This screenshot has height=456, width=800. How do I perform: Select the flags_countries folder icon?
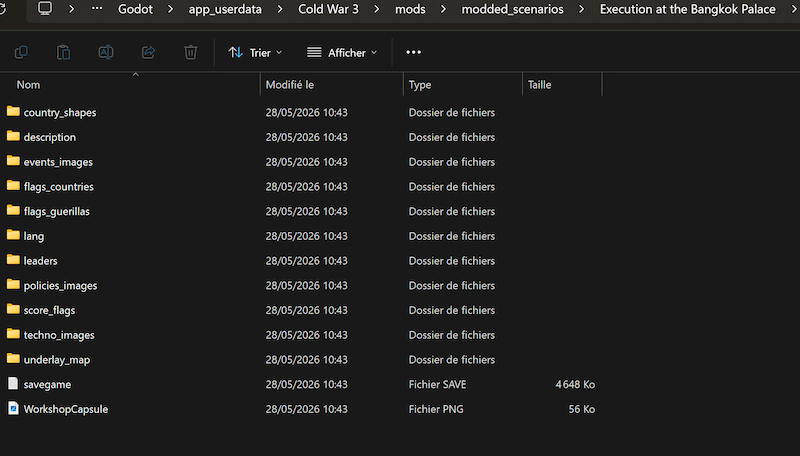point(13,186)
